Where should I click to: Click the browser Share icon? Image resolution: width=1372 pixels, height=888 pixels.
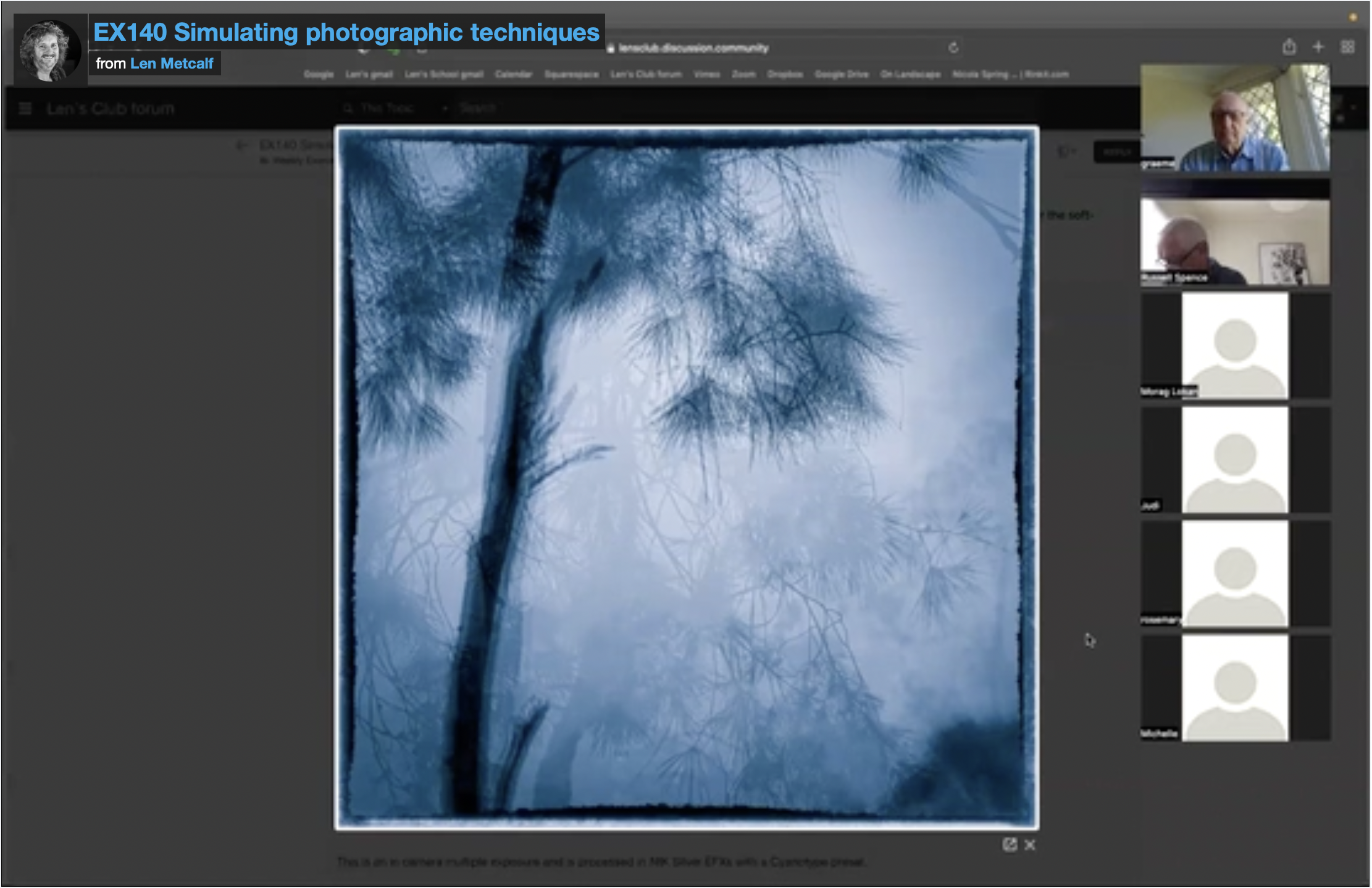pos(1289,47)
